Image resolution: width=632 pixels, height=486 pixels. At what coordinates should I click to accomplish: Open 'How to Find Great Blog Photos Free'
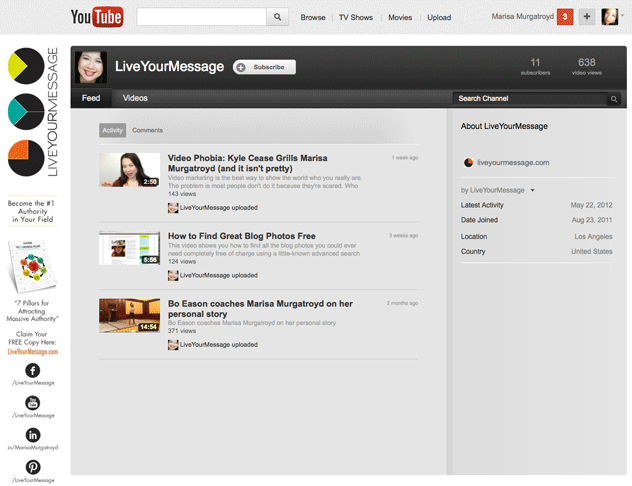click(242, 236)
